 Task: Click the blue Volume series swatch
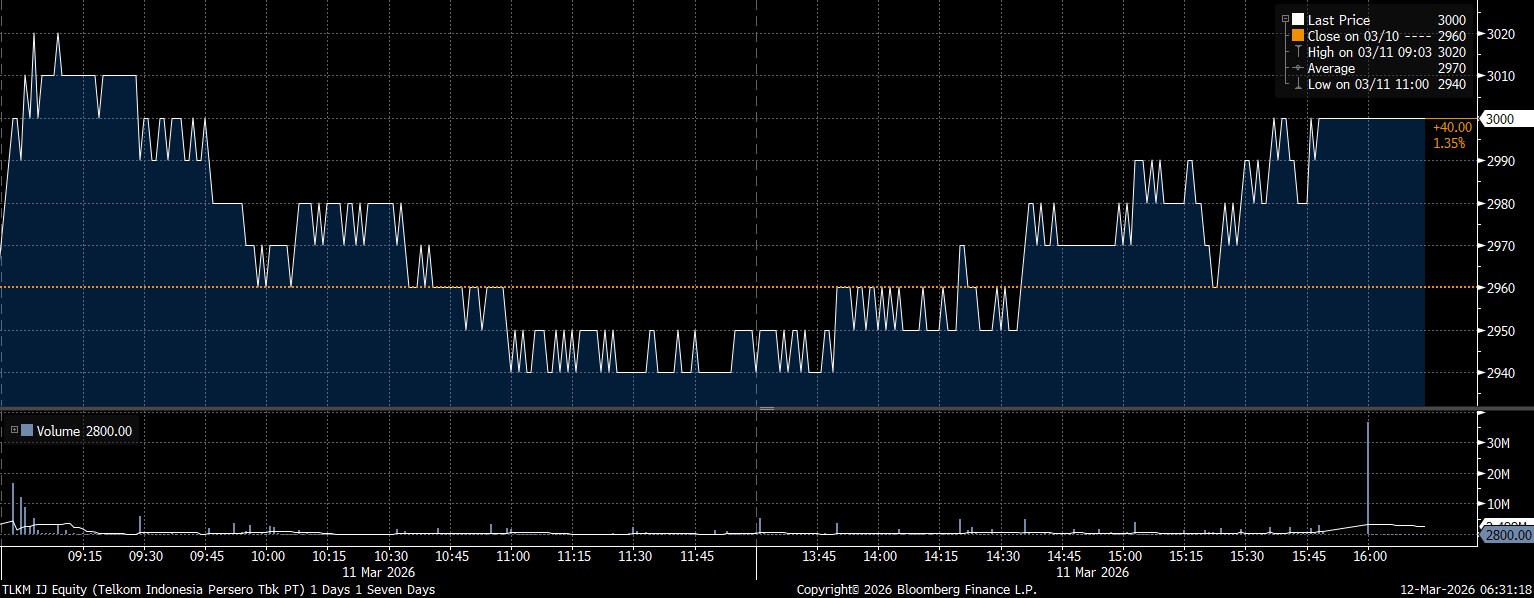tap(27, 431)
